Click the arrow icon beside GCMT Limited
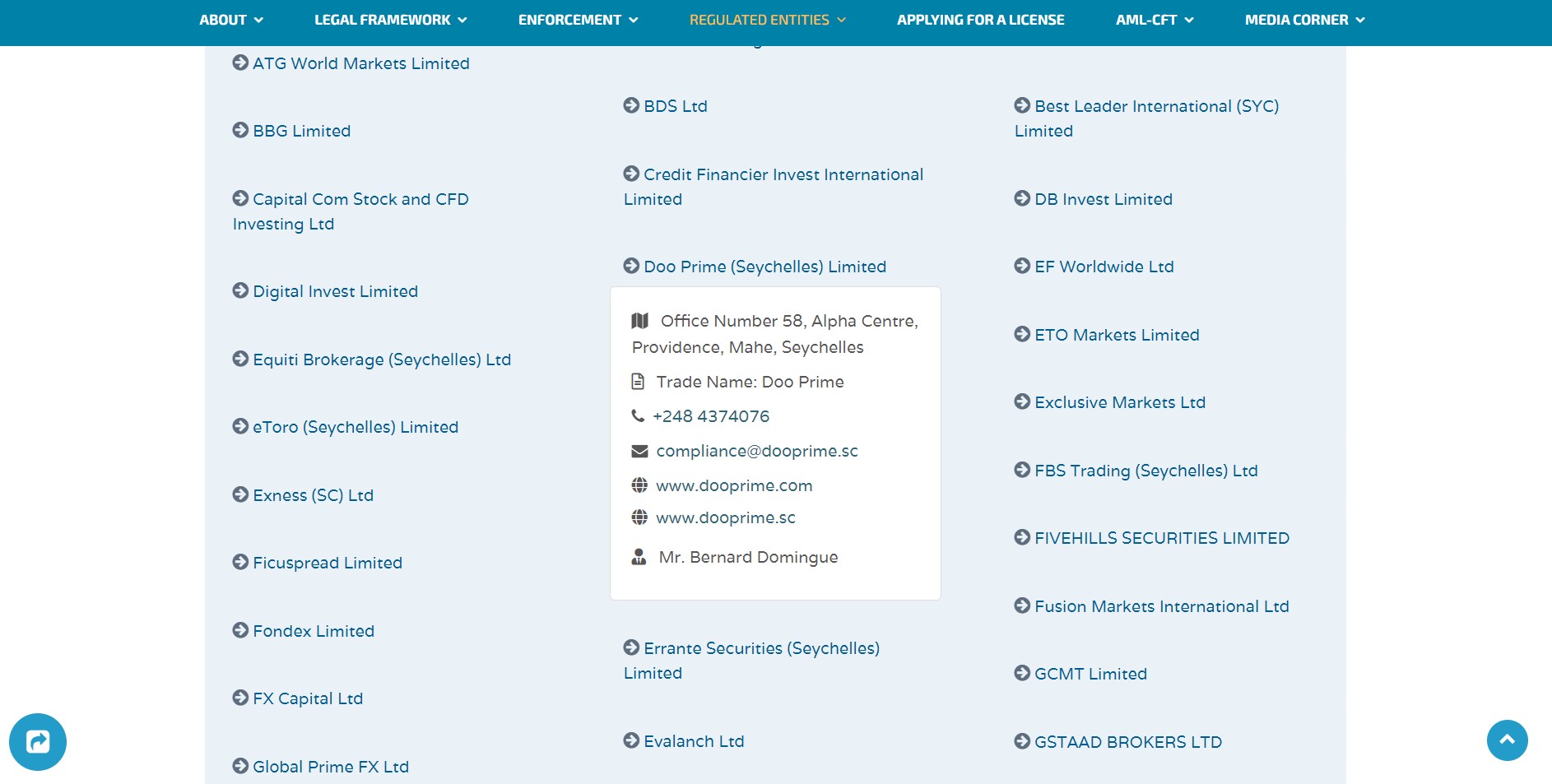This screenshot has height=784, width=1552. click(x=1022, y=673)
